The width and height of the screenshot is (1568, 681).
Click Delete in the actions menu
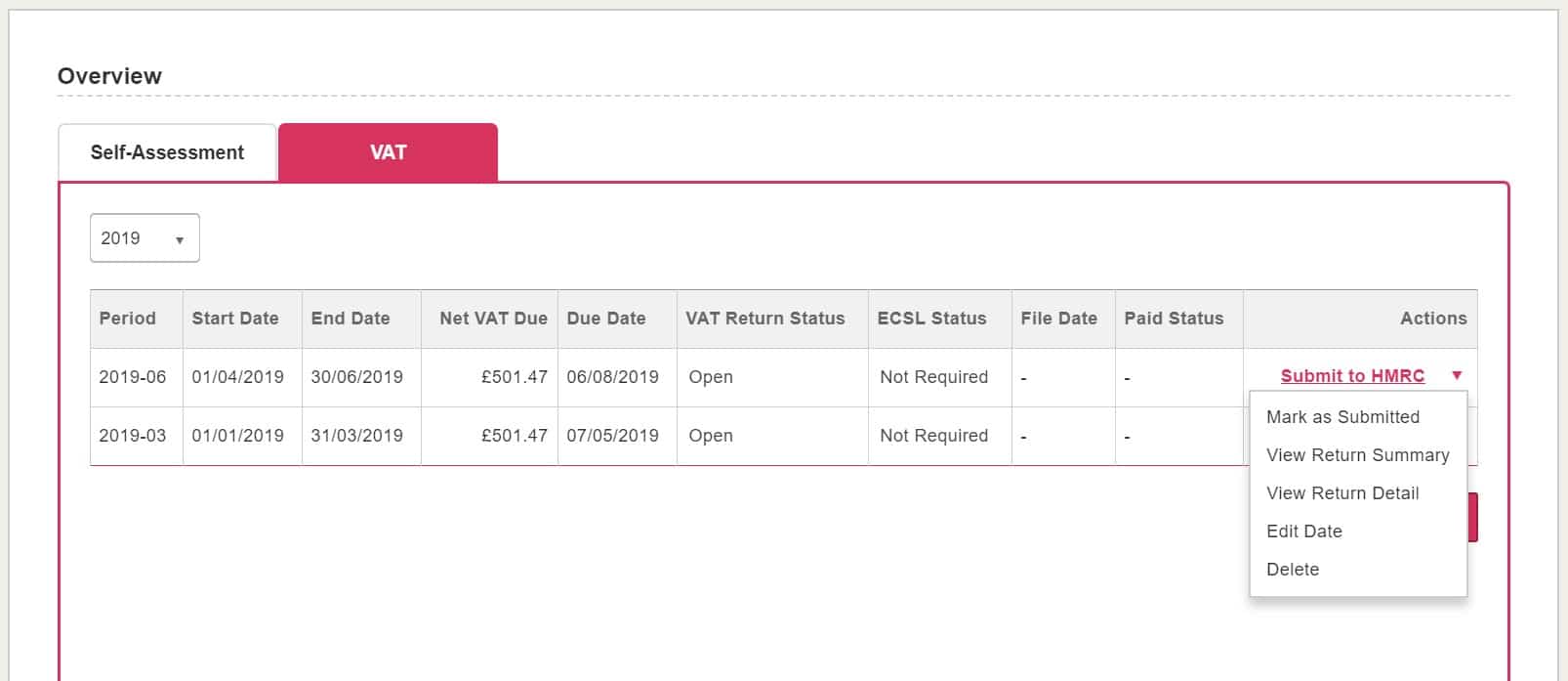coord(1293,570)
